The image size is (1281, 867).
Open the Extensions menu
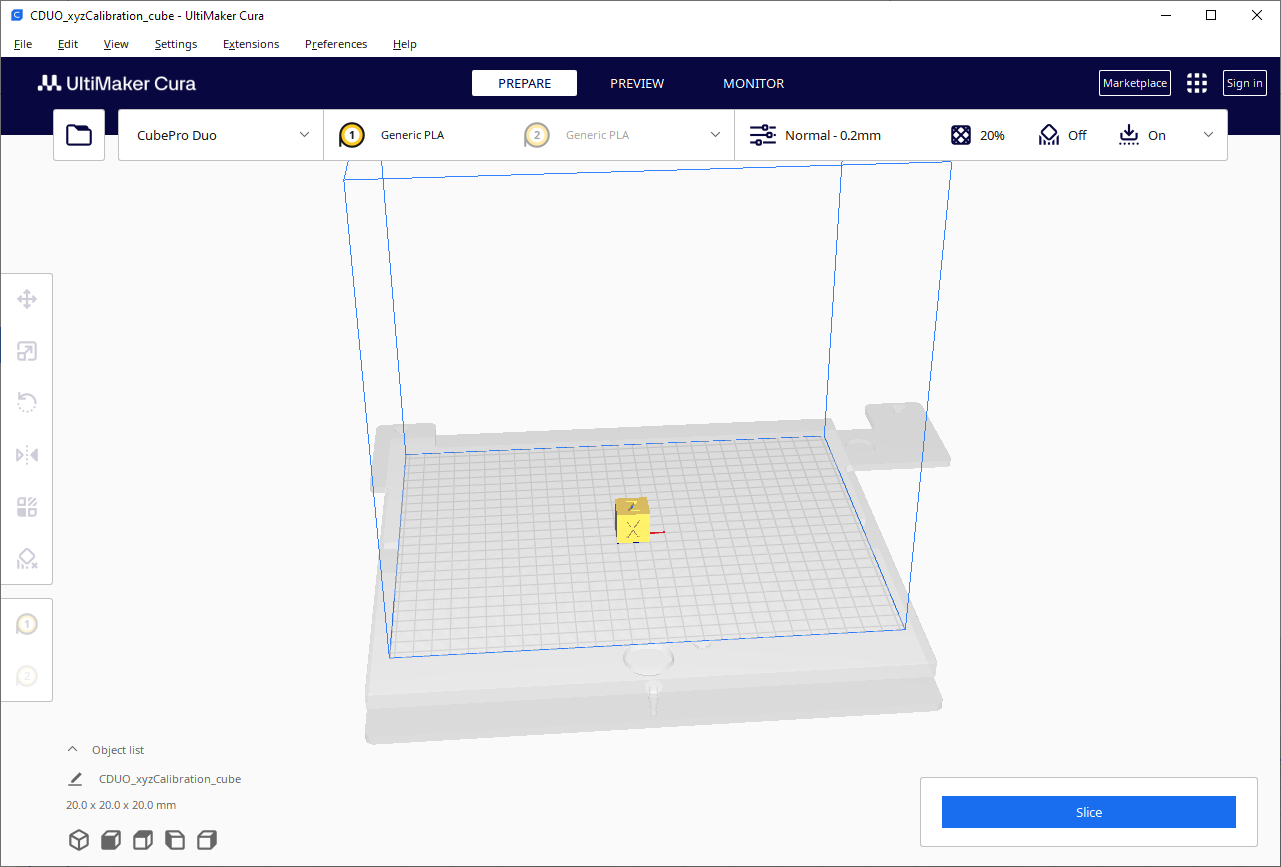[251, 44]
